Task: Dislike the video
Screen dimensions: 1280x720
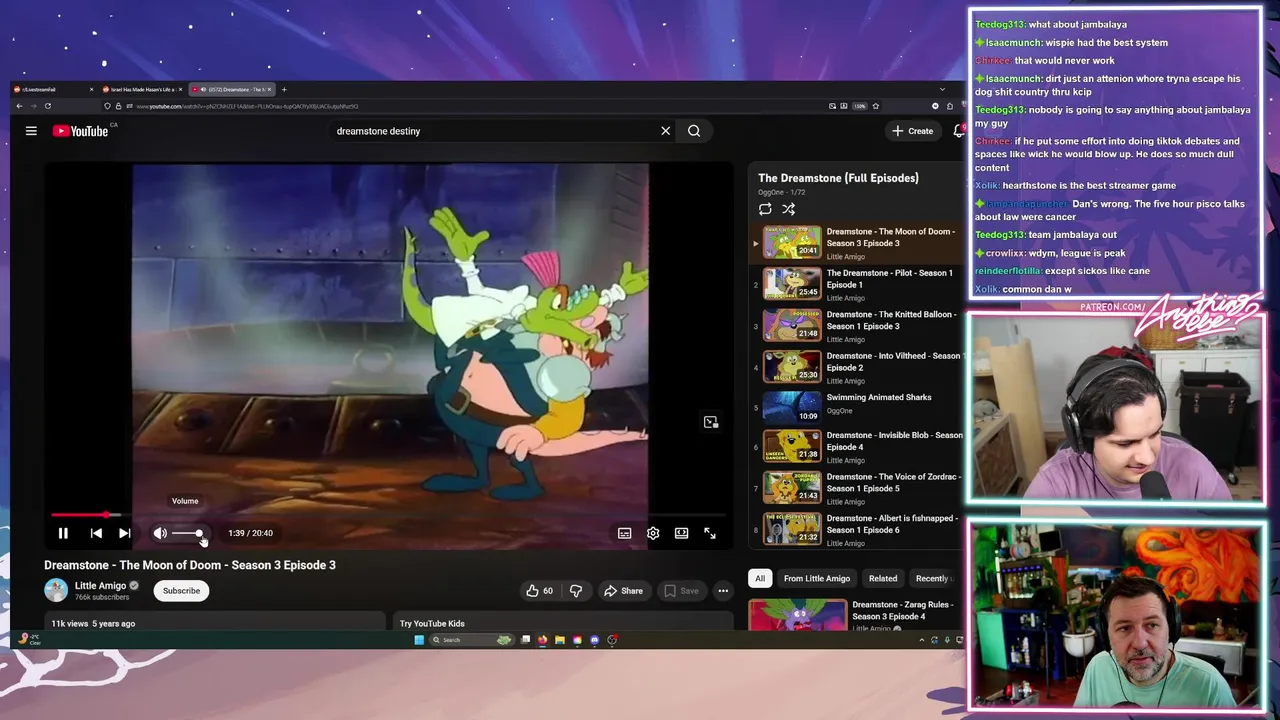Action: pos(576,591)
